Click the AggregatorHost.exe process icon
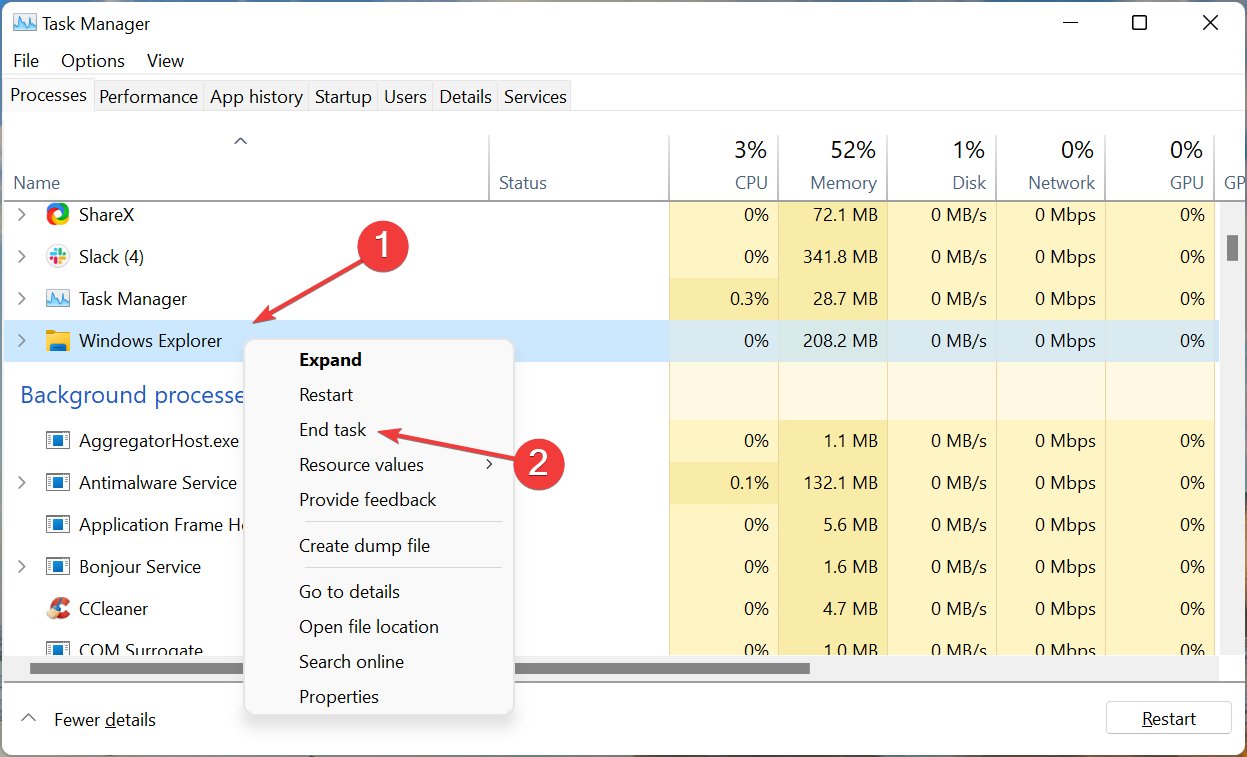The width and height of the screenshot is (1247, 757). tap(57, 440)
